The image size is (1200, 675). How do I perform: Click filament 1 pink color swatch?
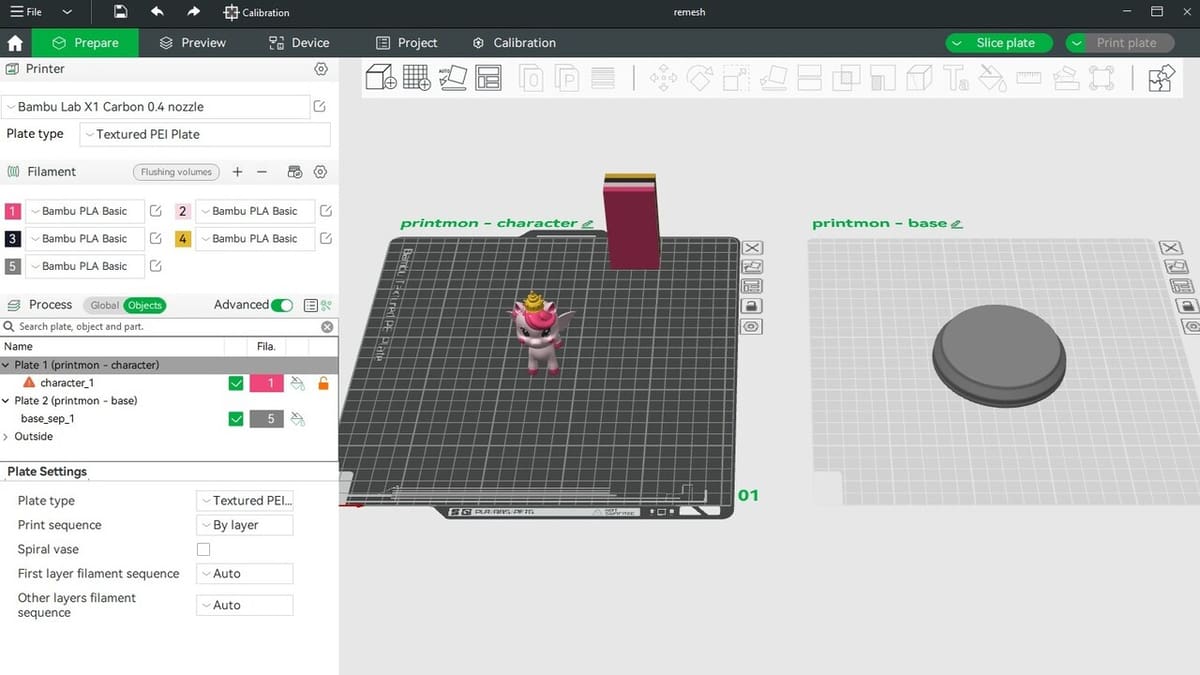click(x=12, y=211)
